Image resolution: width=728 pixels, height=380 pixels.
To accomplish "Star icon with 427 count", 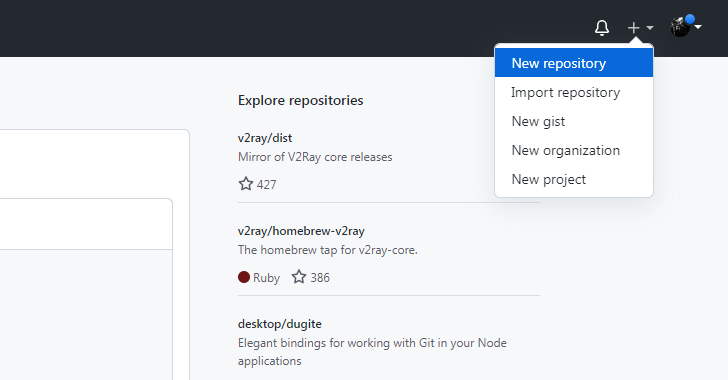I will (246, 184).
